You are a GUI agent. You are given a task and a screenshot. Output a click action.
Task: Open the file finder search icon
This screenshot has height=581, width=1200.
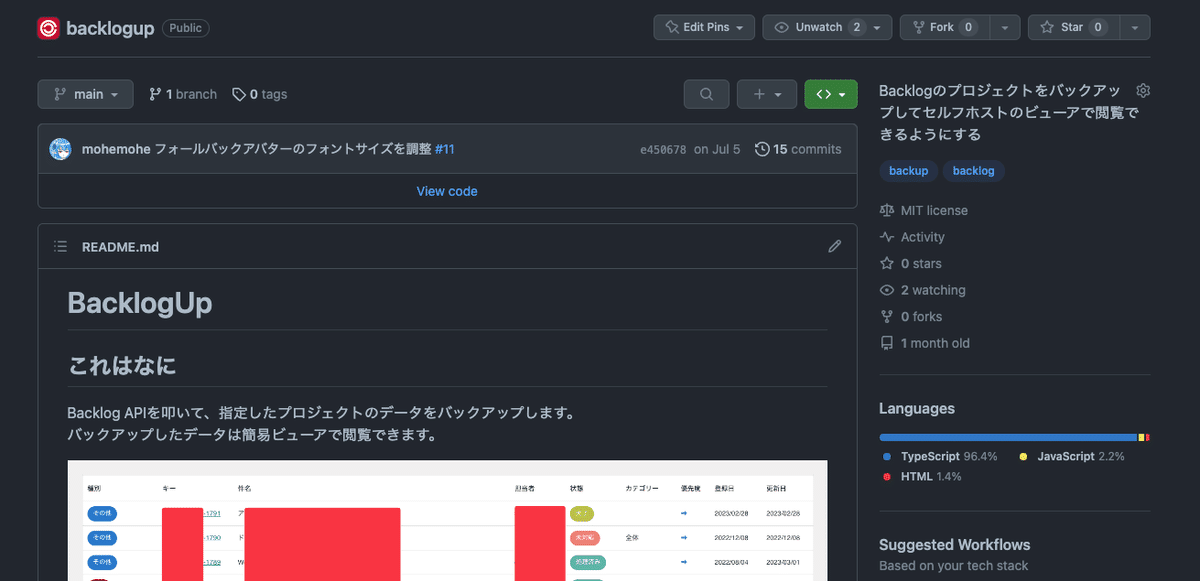pyautogui.click(x=706, y=93)
